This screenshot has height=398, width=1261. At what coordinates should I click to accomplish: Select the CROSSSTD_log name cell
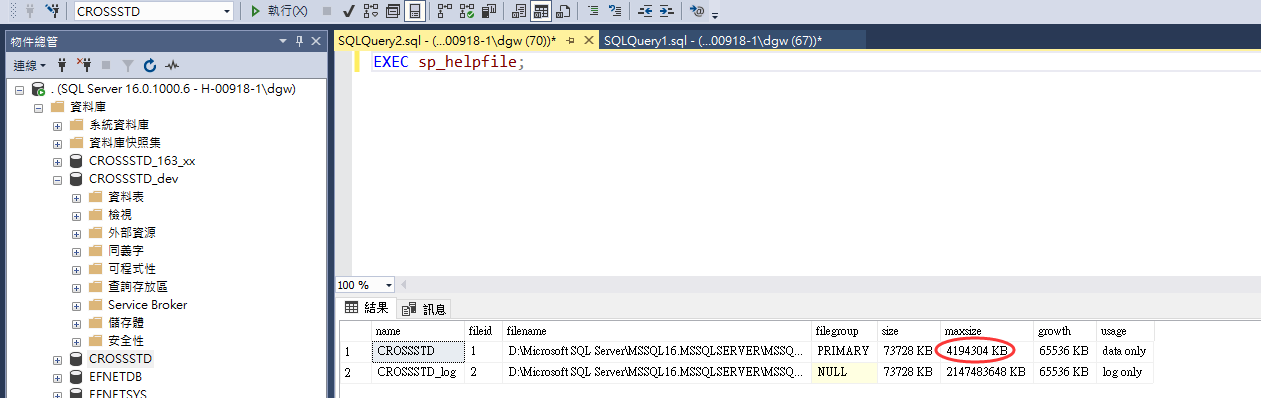pyautogui.click(x=417, y=372)
